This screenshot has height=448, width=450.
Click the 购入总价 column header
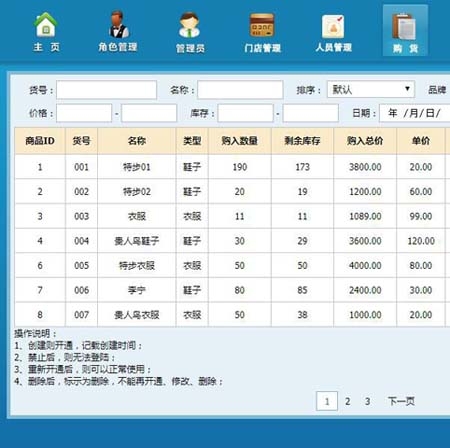[365, 141]
